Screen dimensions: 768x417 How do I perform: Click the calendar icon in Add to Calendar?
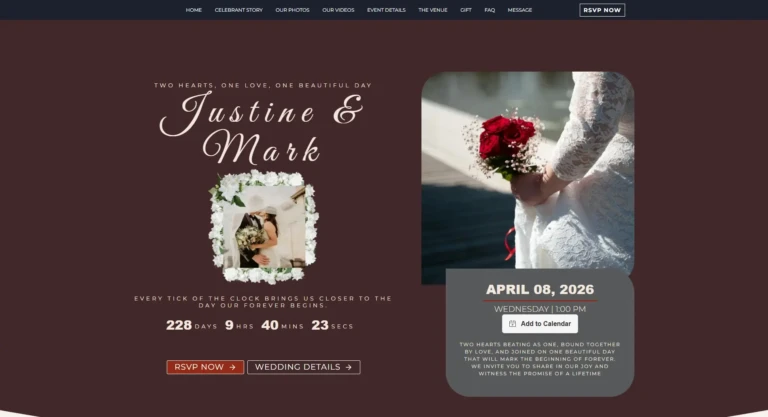click(512, 324)
